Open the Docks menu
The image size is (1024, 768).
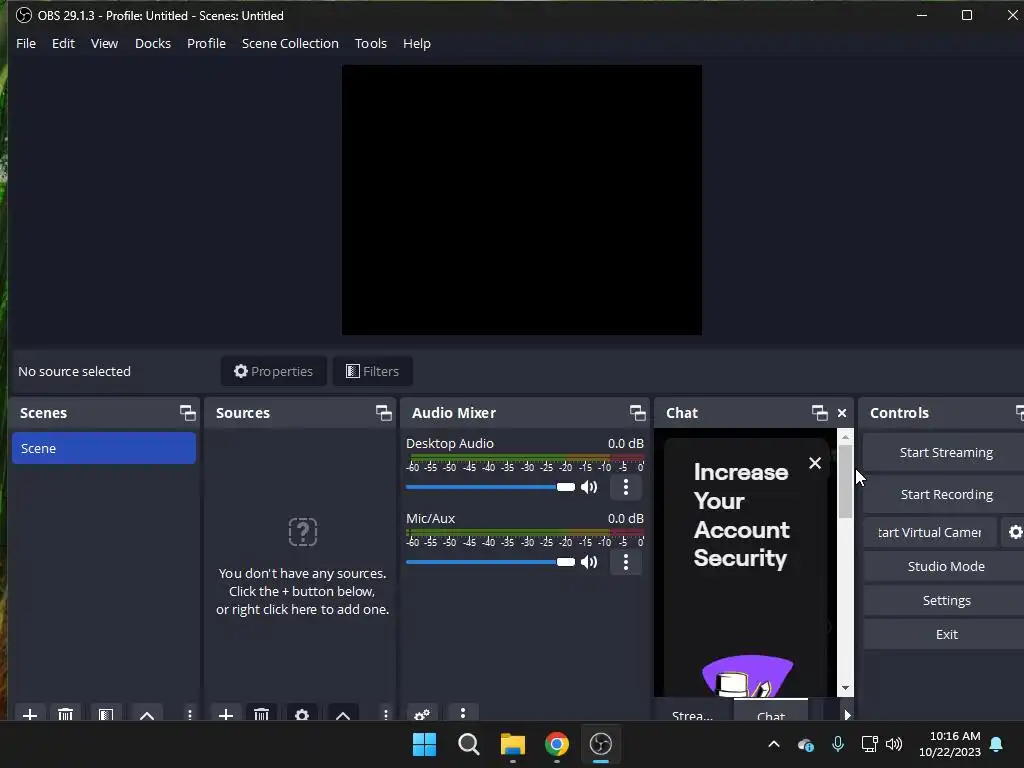tap(153, 43)
